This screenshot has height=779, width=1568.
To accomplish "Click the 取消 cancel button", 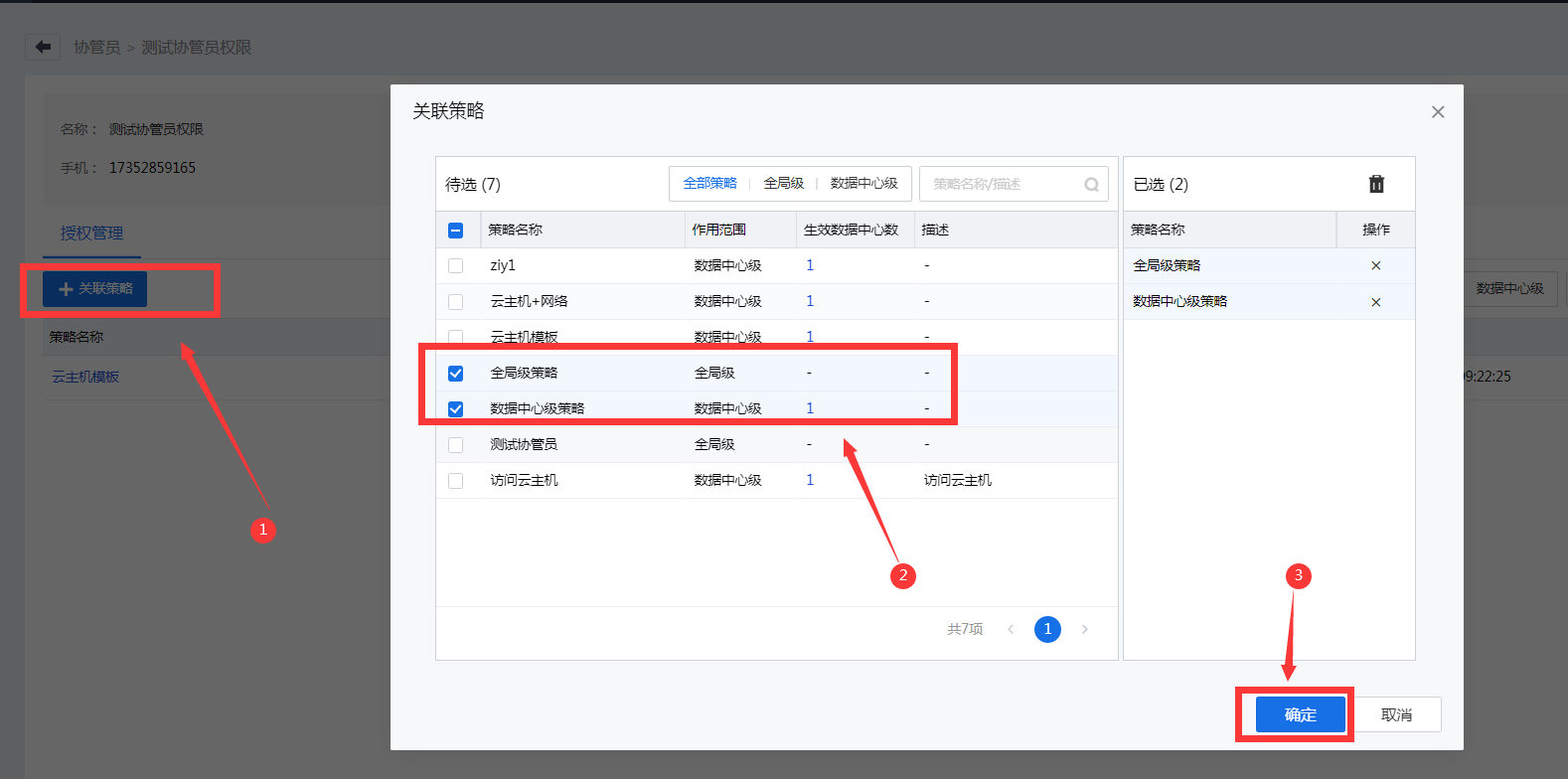I will (x=1396, y=714).
